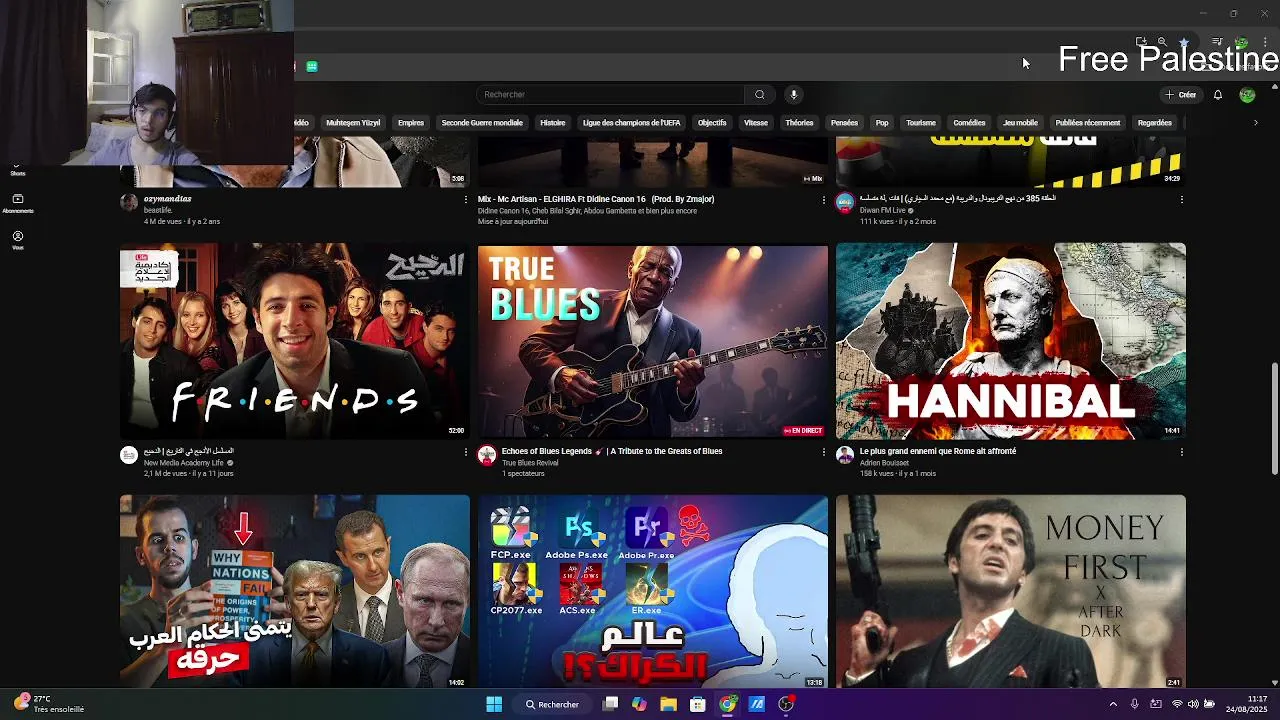
Task: Play the HANNIBAL video thumbnail
Action: tap(1011, 341)
